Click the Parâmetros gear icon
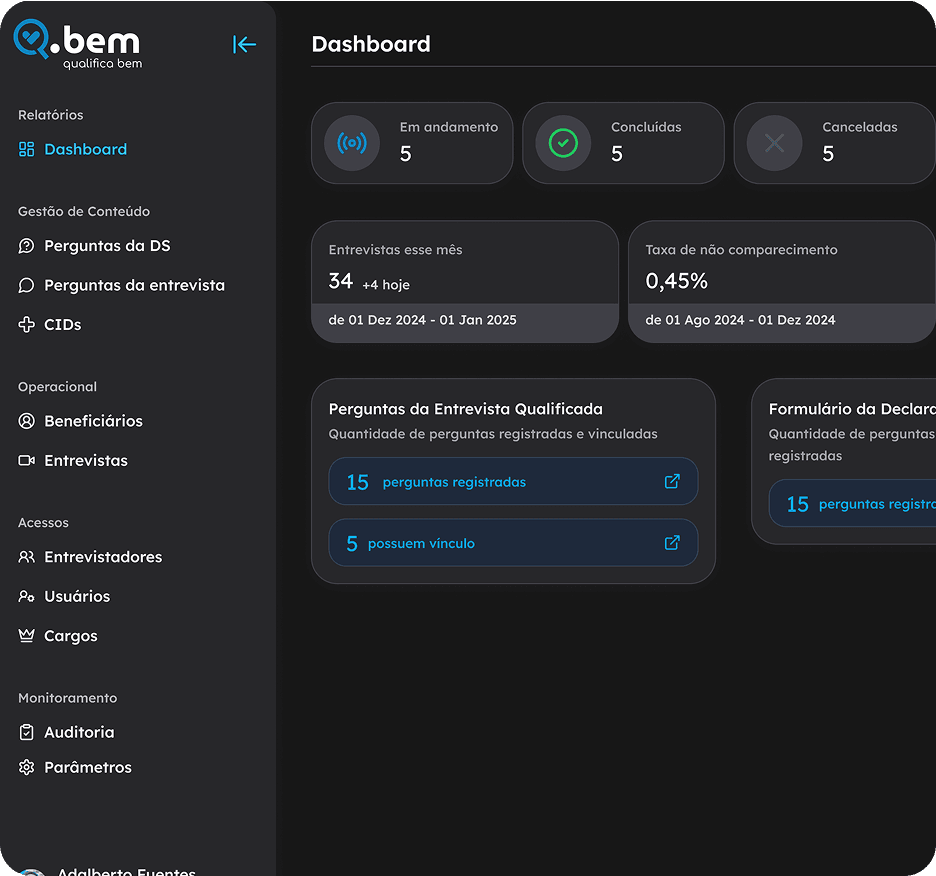 [27, 768]
